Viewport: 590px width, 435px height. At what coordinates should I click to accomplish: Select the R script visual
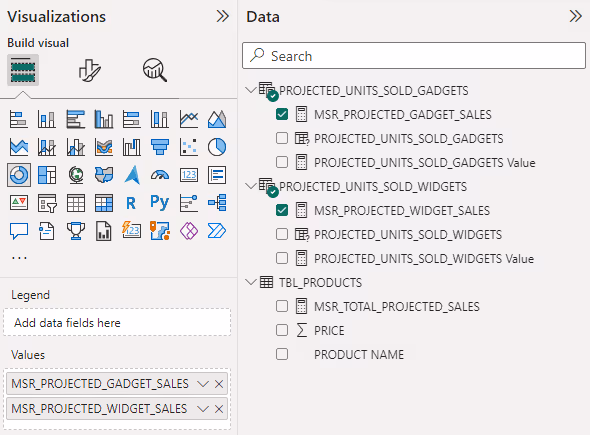point(132,203)
